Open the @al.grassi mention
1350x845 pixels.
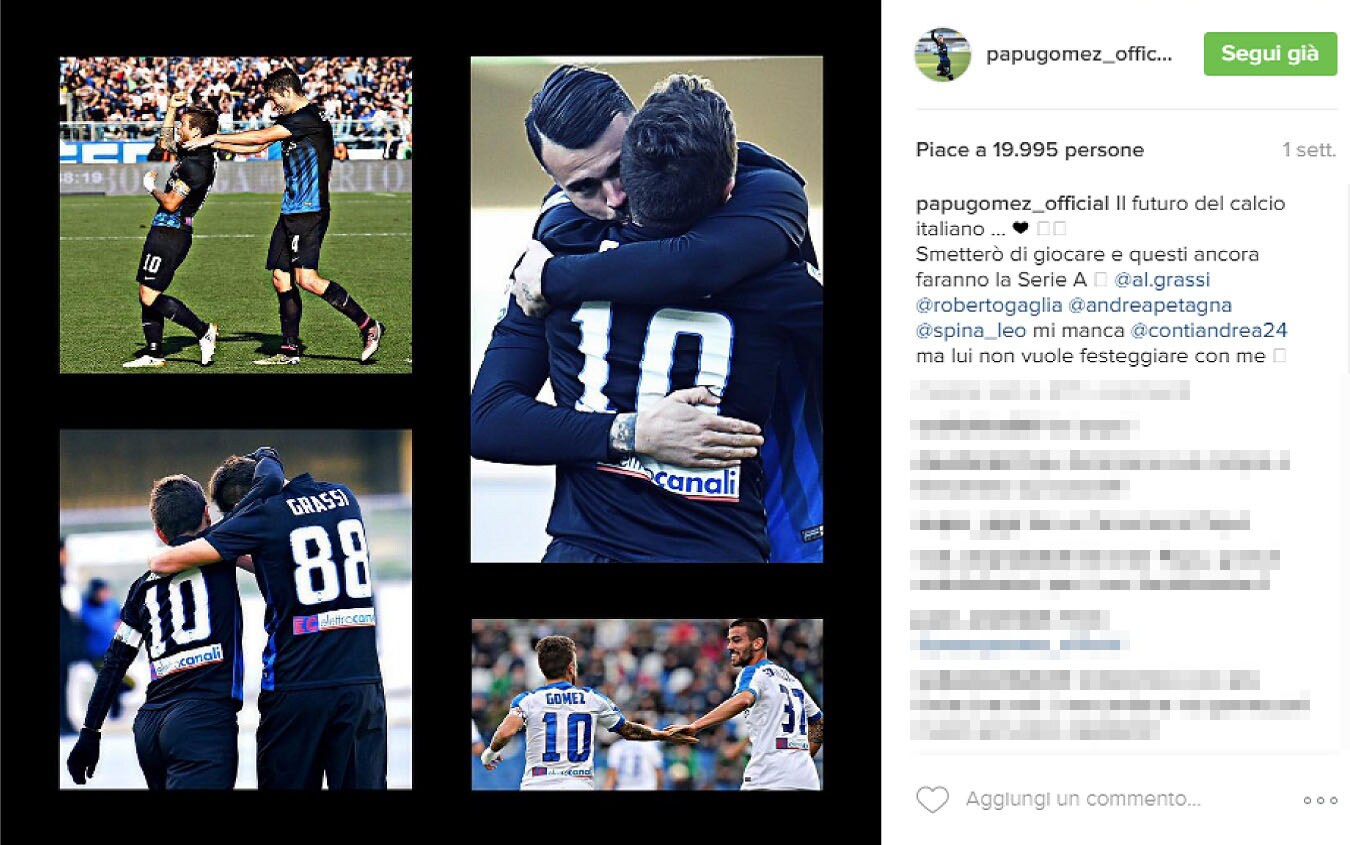coord(1162,280)
